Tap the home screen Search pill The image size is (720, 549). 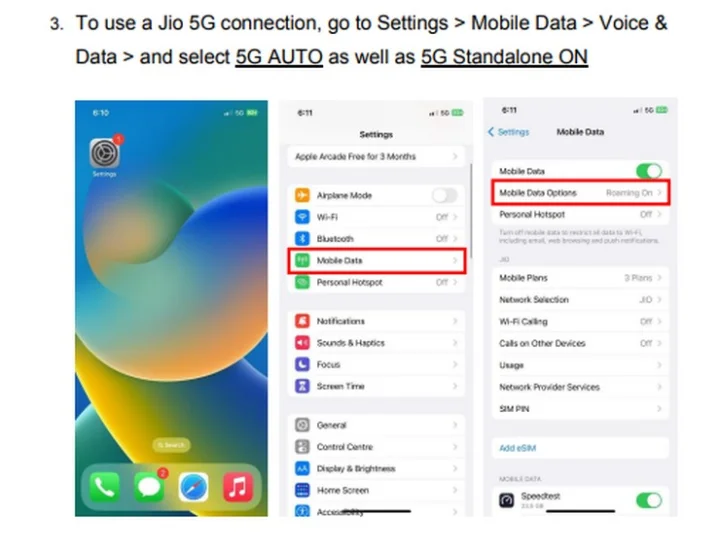coord(171,445)
